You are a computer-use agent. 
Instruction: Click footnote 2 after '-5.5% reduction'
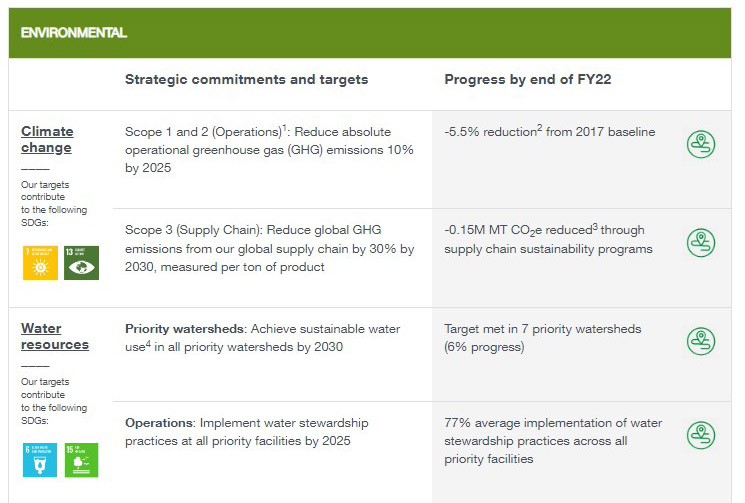(539, 127)
